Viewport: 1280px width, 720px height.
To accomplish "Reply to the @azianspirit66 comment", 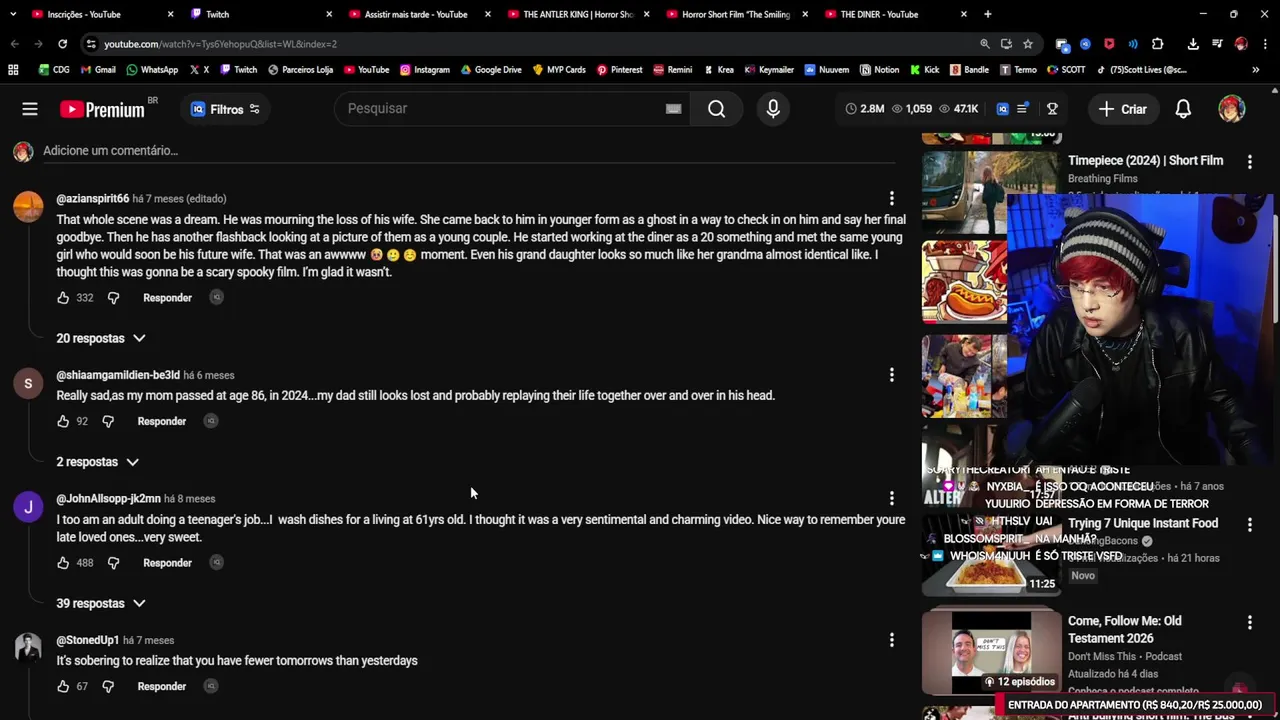I will tap(167, 298).
